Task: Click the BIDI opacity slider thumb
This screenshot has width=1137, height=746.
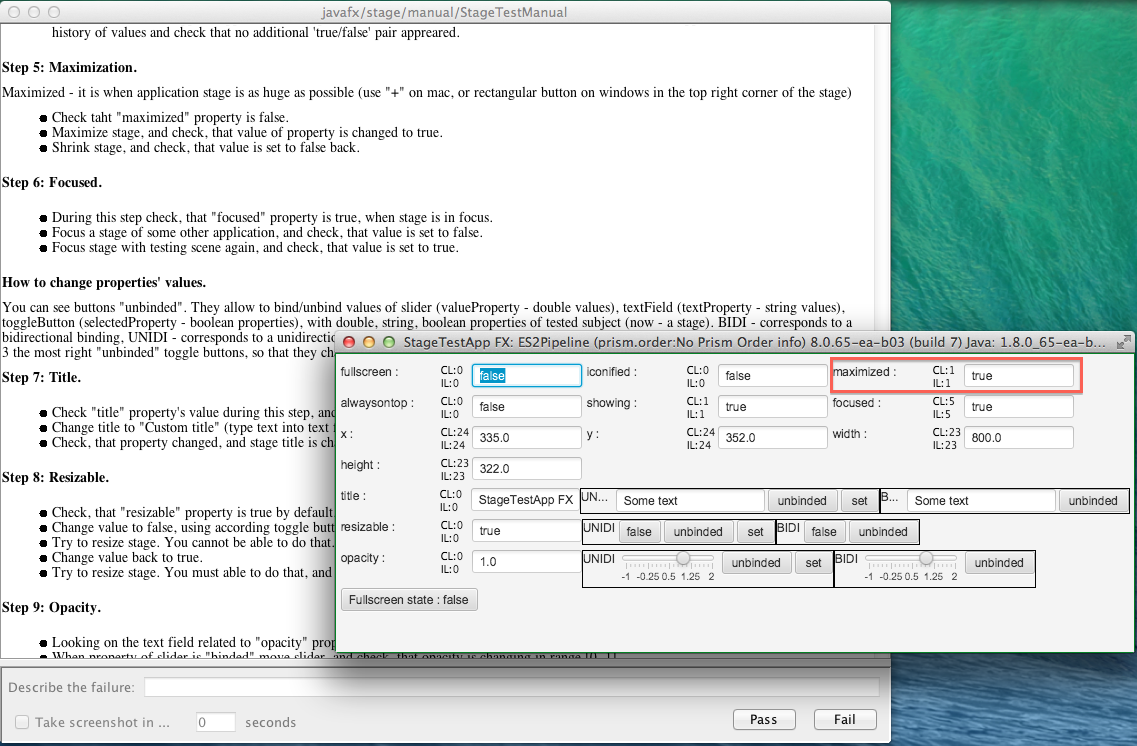Action: [x=926, y=558]
